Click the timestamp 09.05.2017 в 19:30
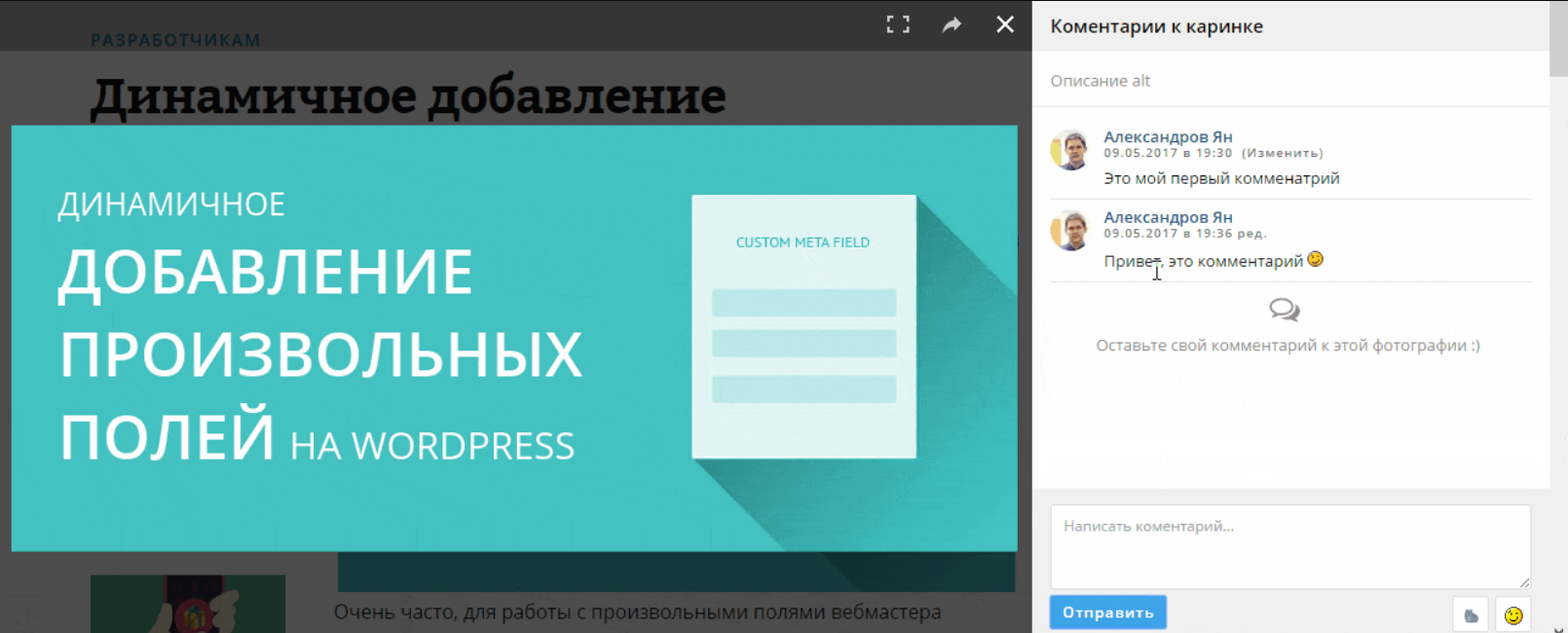Image resolution: width=1568 pixels, height=633 pixels. (1168, 153)
